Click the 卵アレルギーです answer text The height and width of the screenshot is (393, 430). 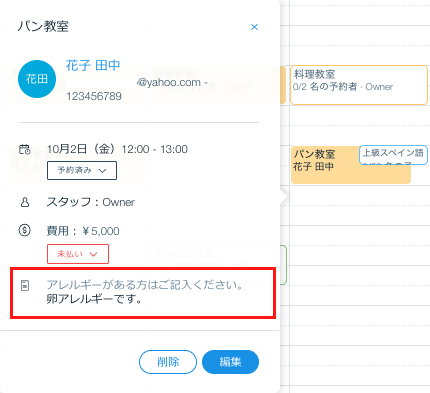click(x=94, y=299)
